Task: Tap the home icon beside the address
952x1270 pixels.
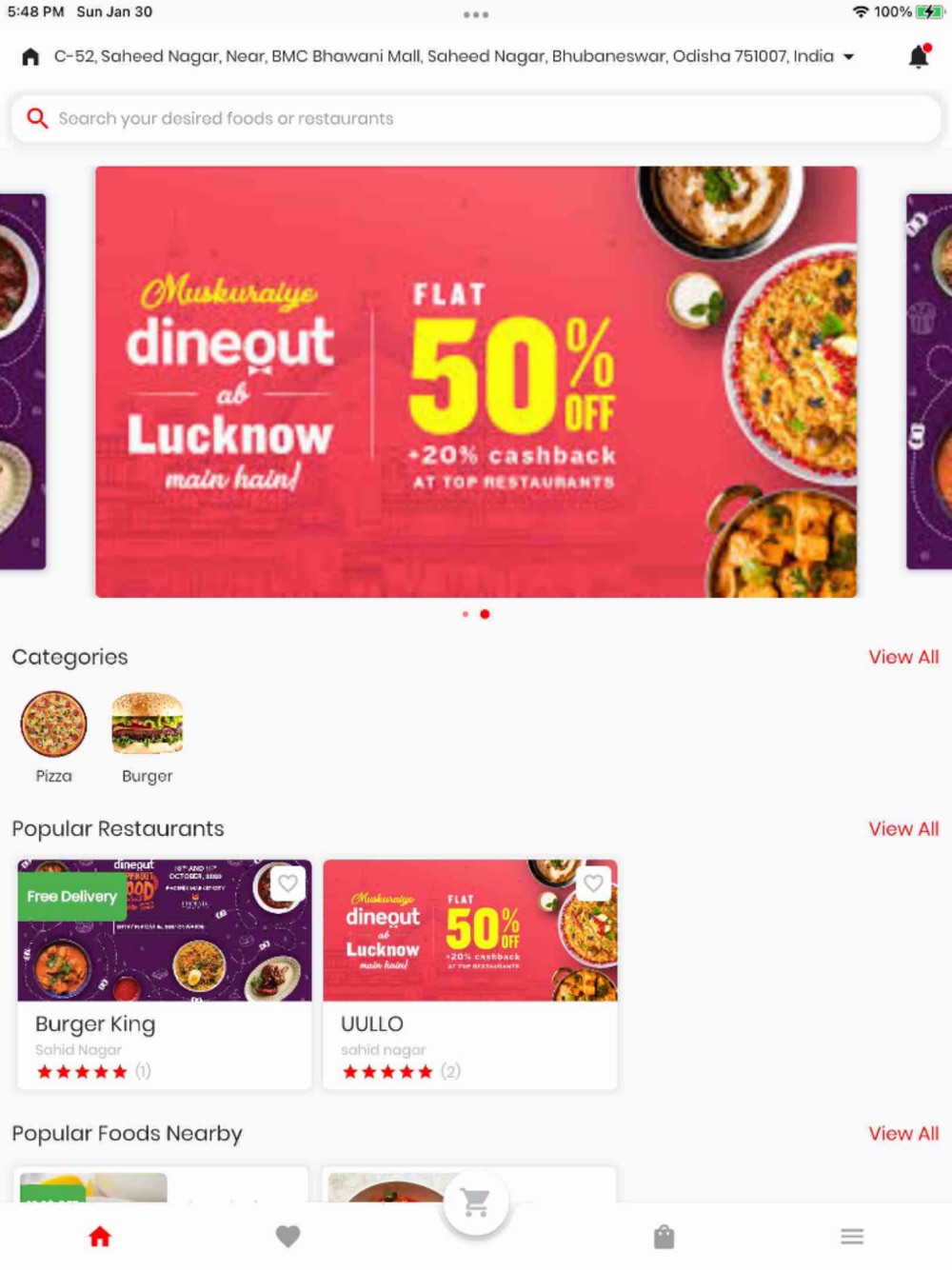Action: click(30, 56)
